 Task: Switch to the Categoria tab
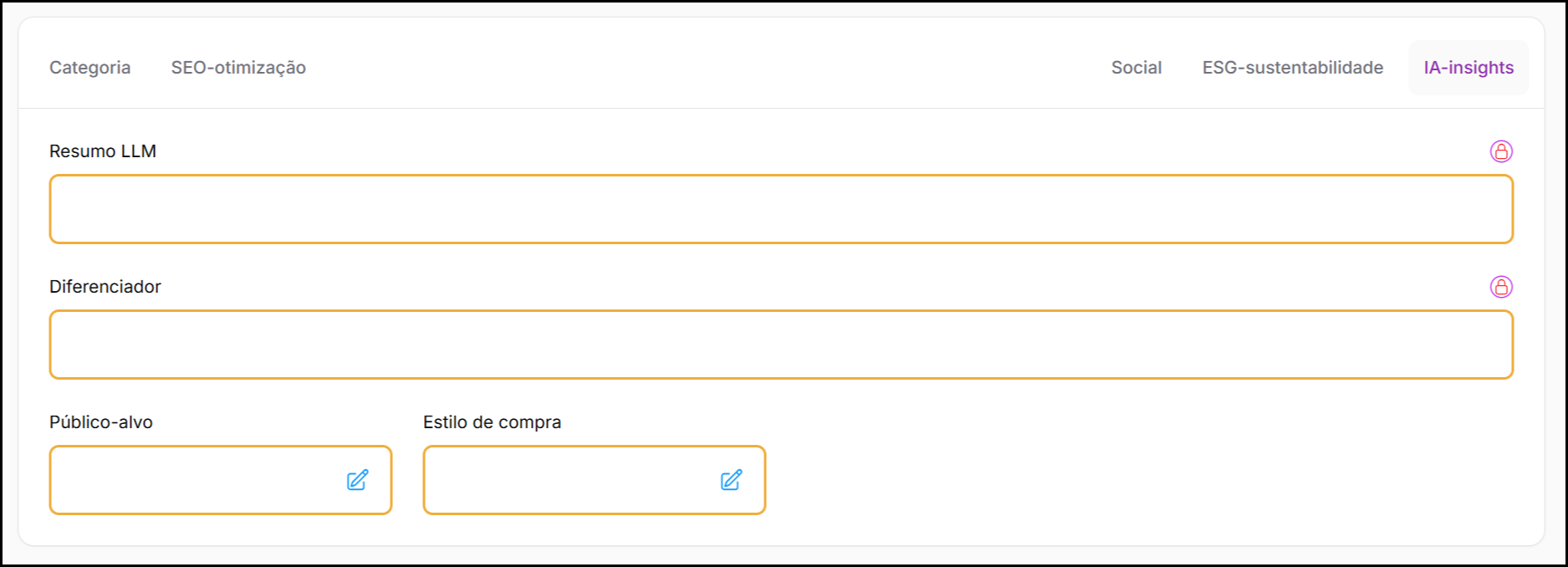(x=89, y=68)
